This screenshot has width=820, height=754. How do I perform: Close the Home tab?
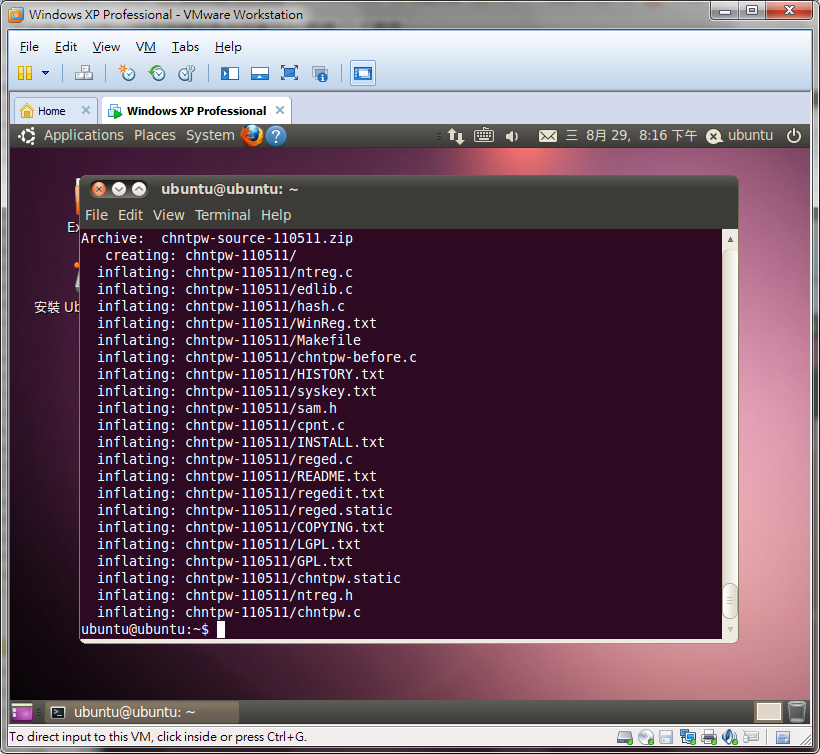pos(86,110)
